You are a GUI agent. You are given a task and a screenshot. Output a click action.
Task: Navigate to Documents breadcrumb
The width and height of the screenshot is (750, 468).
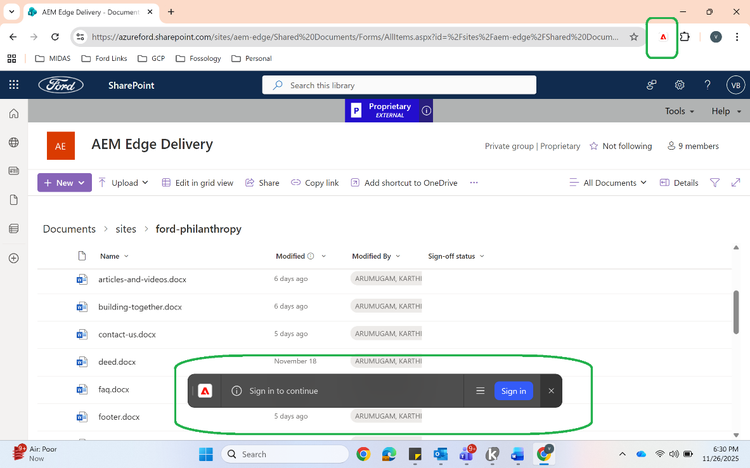(x=69, y=229)
